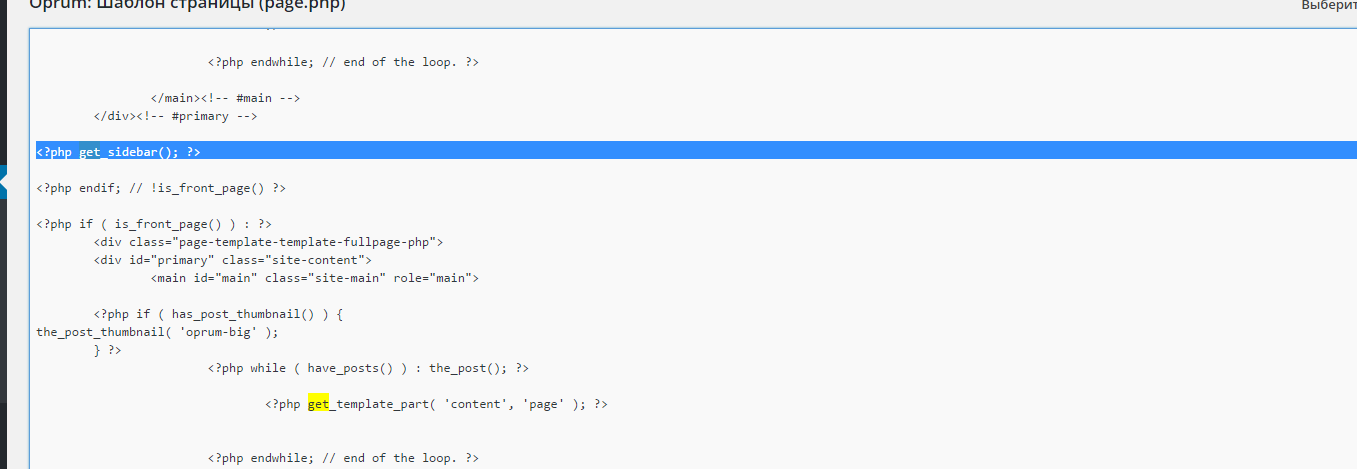Click the page-template-template-fullpage-php div line
Image resolution: width=1357 pixels, height=469 pixels.
tap(268, 242)
